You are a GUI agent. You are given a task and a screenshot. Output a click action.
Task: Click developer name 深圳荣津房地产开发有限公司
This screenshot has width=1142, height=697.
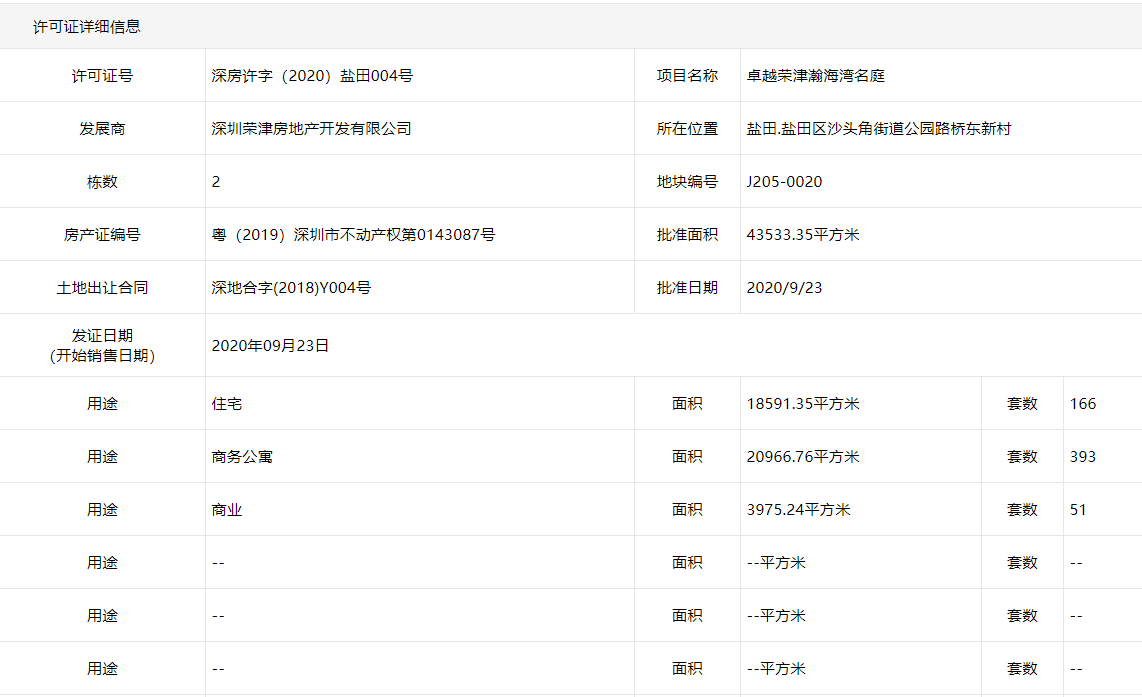[x=311, y=129]
